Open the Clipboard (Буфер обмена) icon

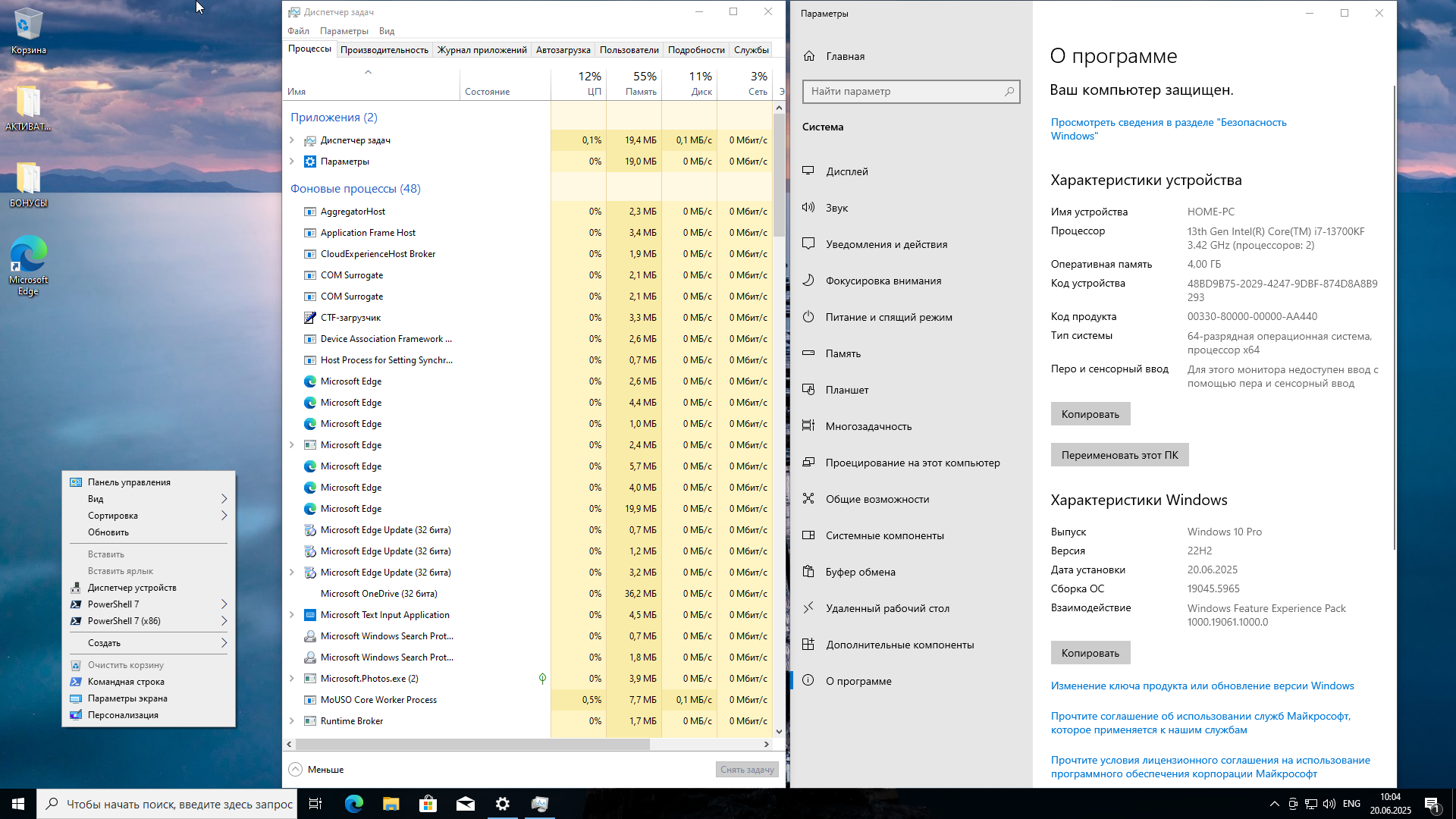pyautogui.click(x=808, y=572)
